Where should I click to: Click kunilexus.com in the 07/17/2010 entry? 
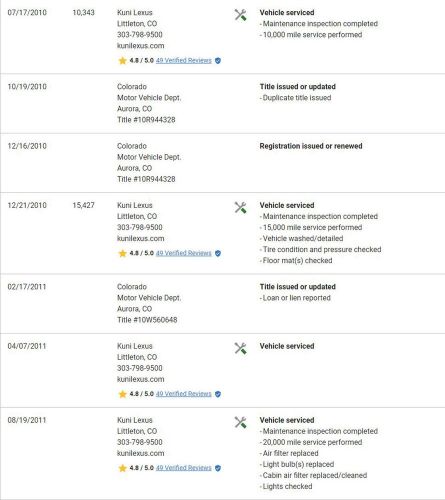click(x=140, y=46)
